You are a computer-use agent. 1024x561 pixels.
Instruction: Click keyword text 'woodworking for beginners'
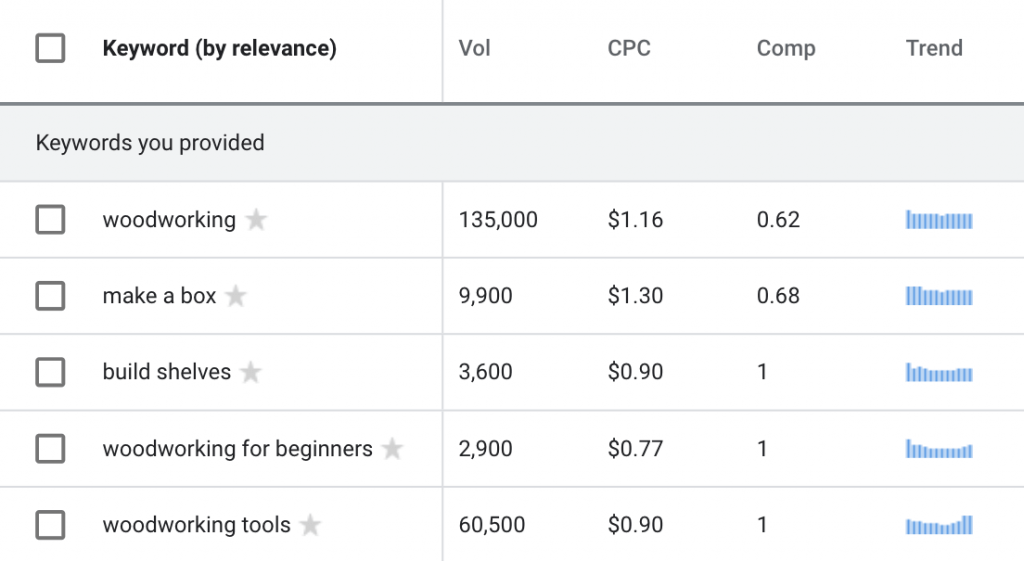238,449
